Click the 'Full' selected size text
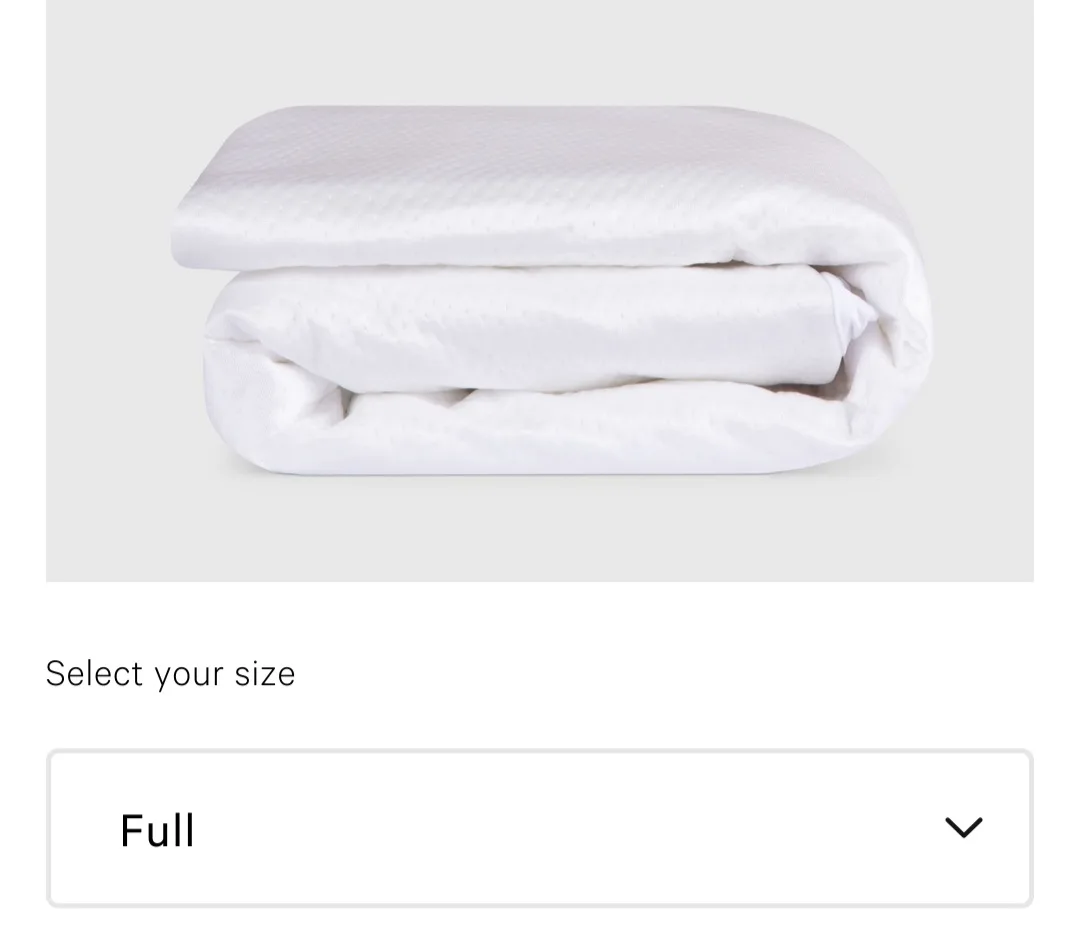 click(x=157, y=830)
